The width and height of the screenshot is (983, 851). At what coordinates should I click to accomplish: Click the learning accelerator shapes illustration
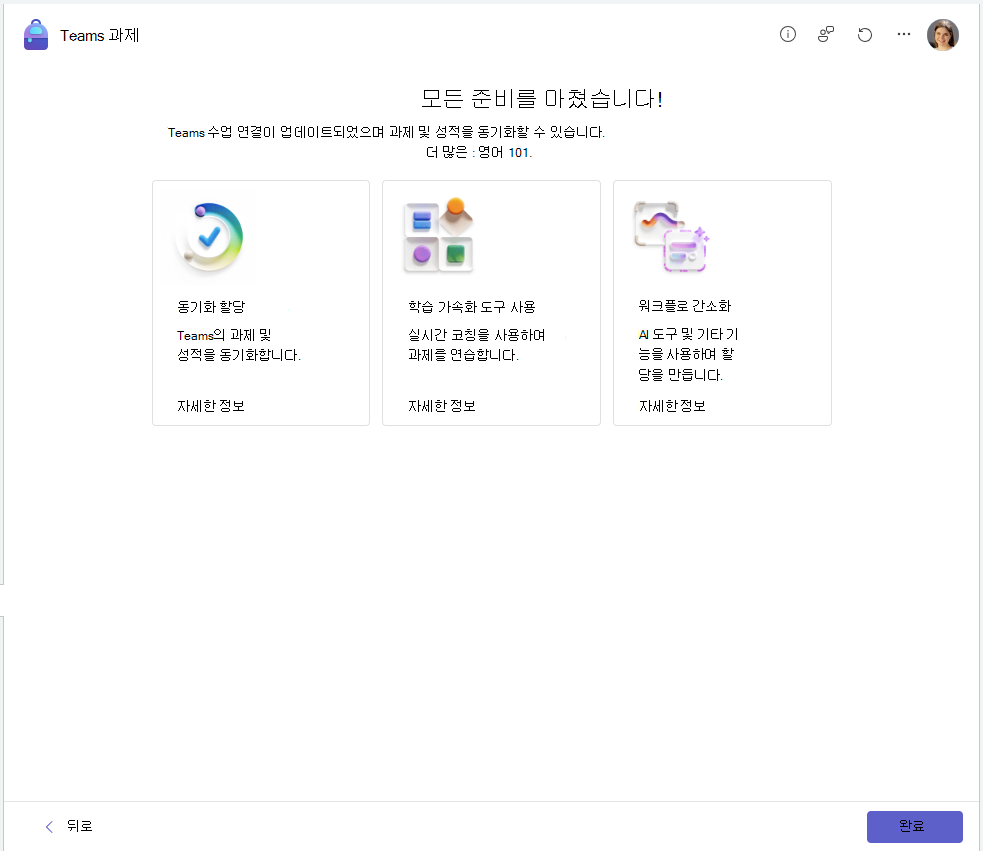pyautogui.click(x=439, y=235)
